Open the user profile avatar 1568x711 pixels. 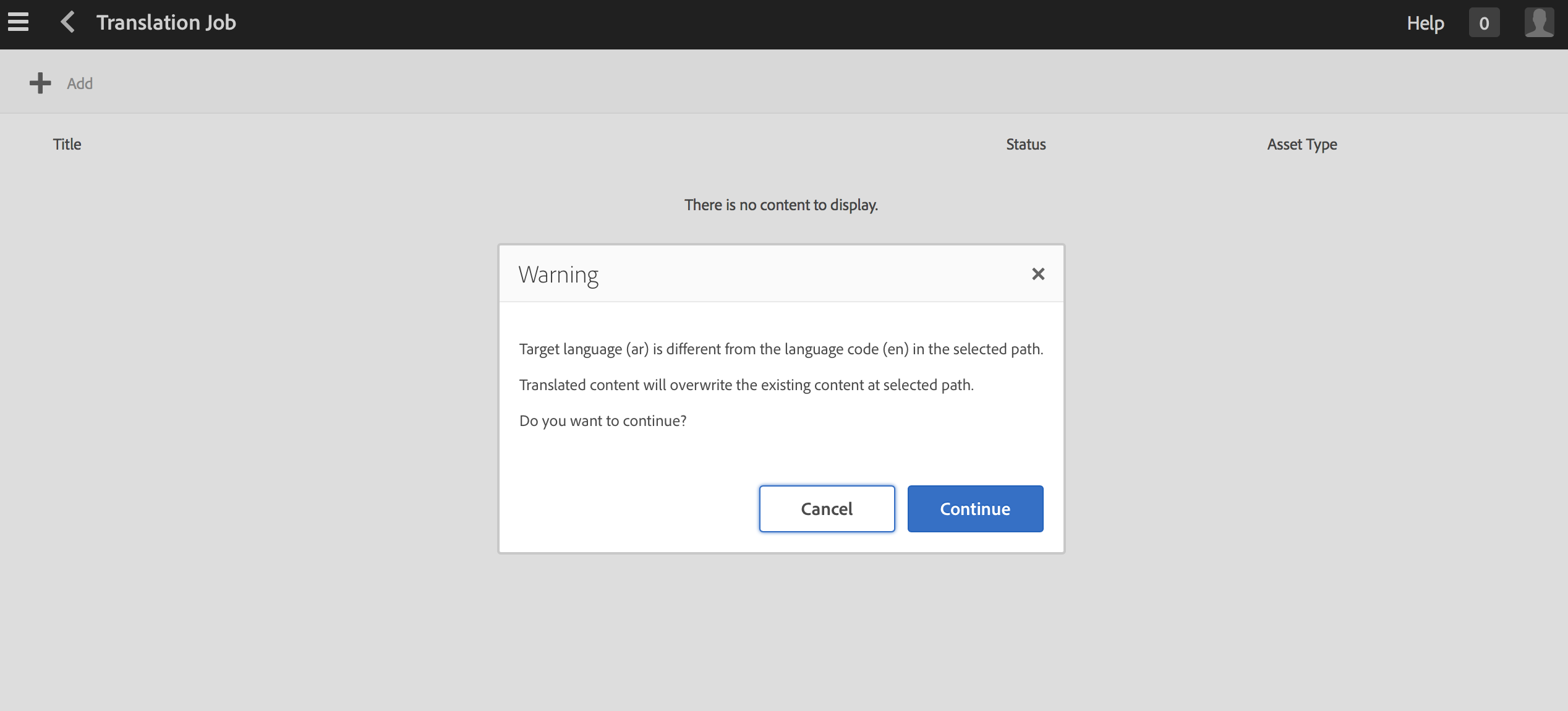pos(1539,23)
